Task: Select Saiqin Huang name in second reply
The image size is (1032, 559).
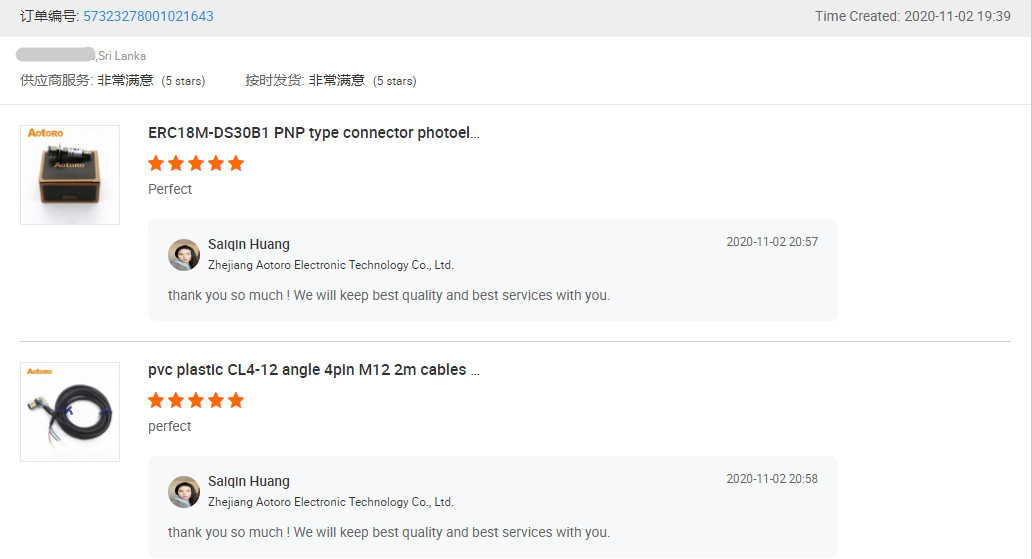Action: pyautogui.click(x=249, y=481)
